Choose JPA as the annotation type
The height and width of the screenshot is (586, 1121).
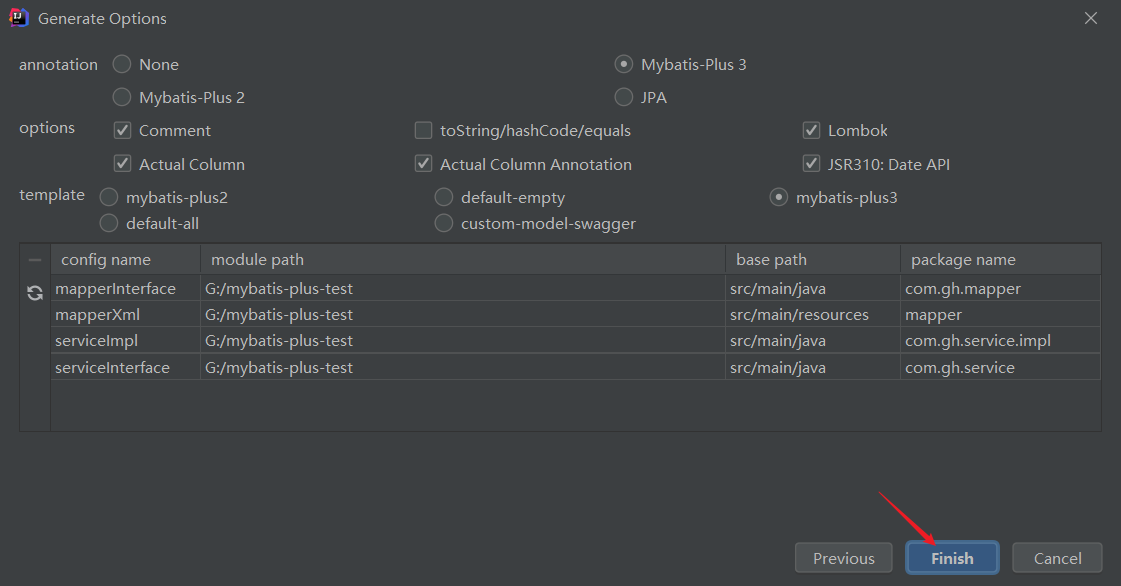coord(624,98)
